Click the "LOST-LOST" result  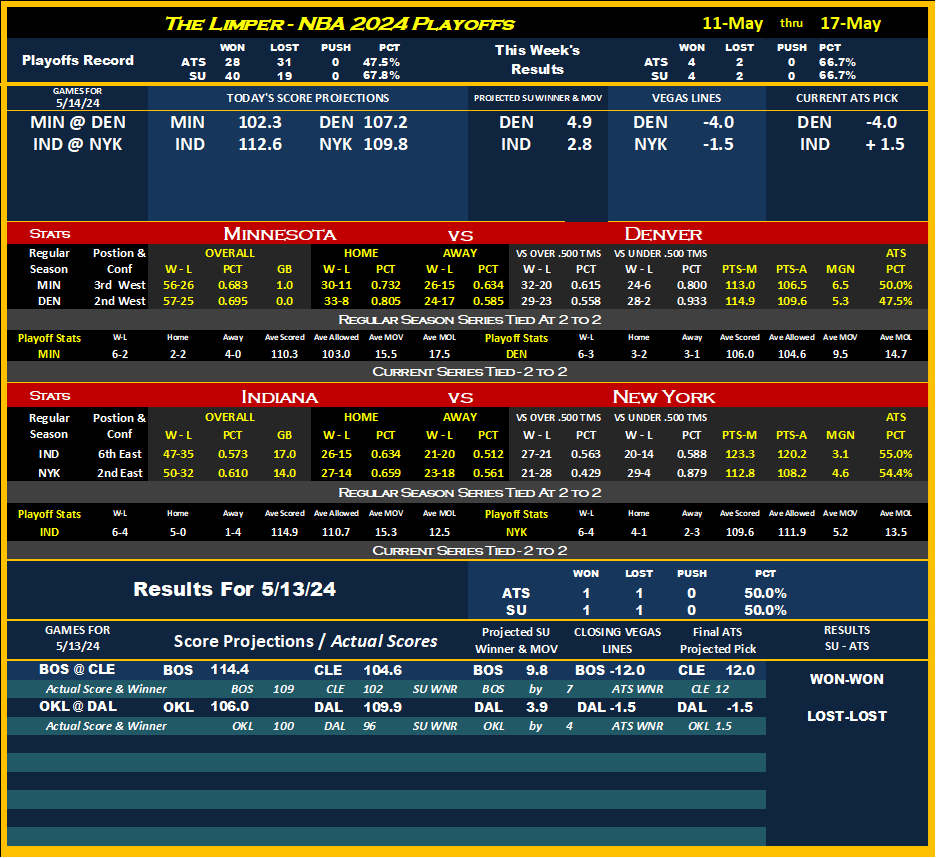click(x=846, y=716)
